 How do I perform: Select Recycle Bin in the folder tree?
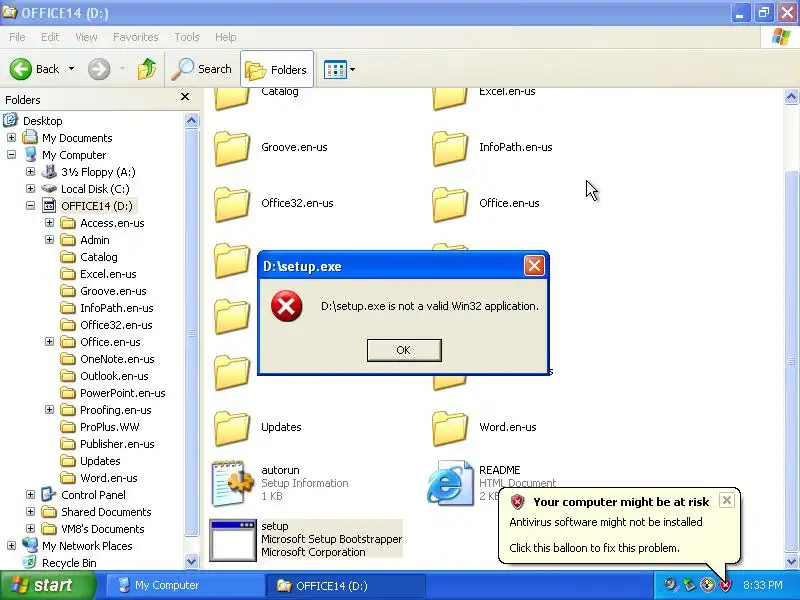coord(69,563)
